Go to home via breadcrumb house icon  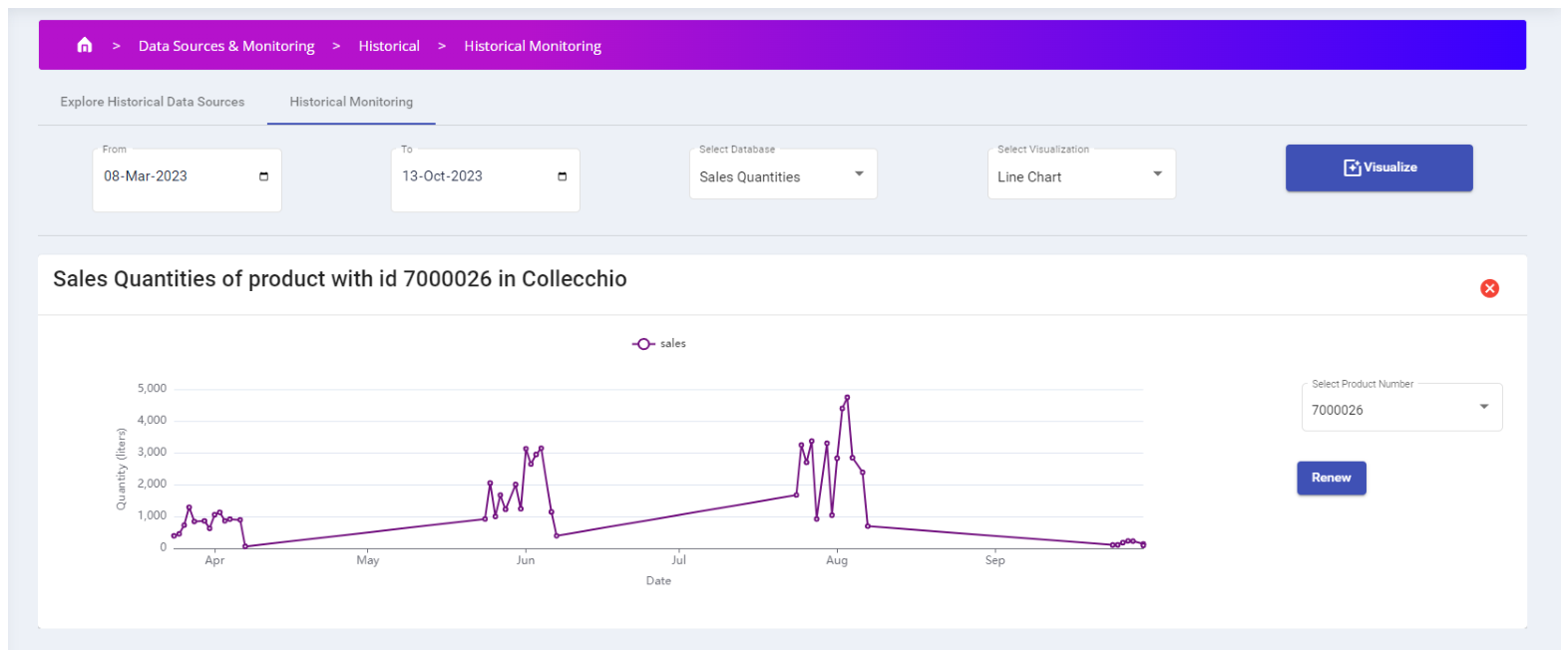point(85,45)
